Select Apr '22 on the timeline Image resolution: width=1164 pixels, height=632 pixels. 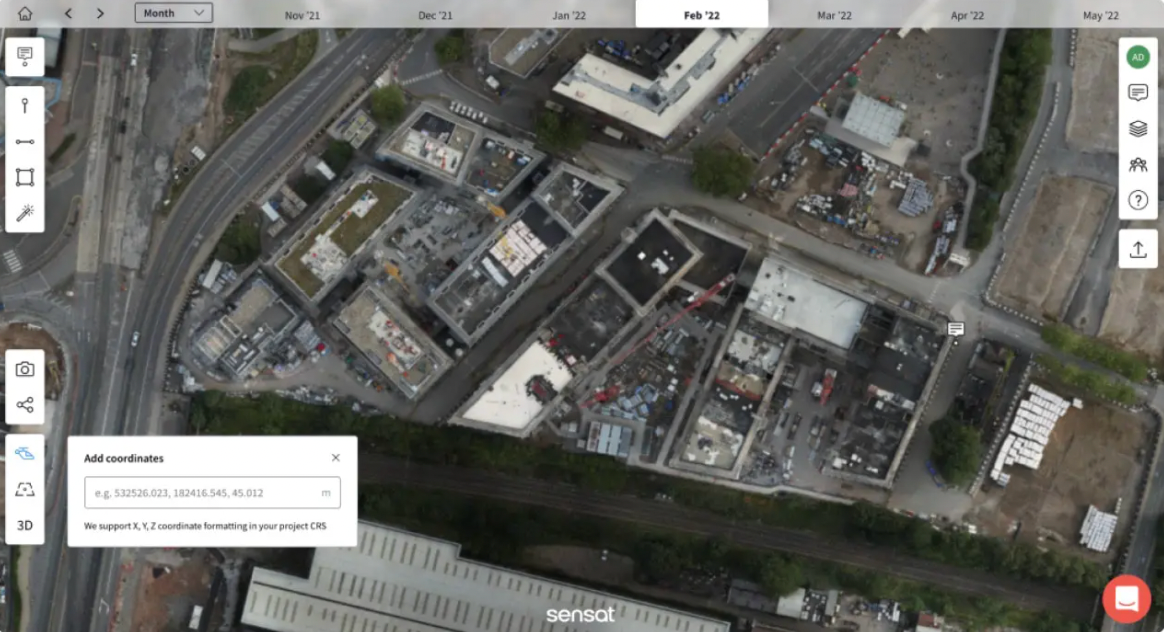pos(967,15)
